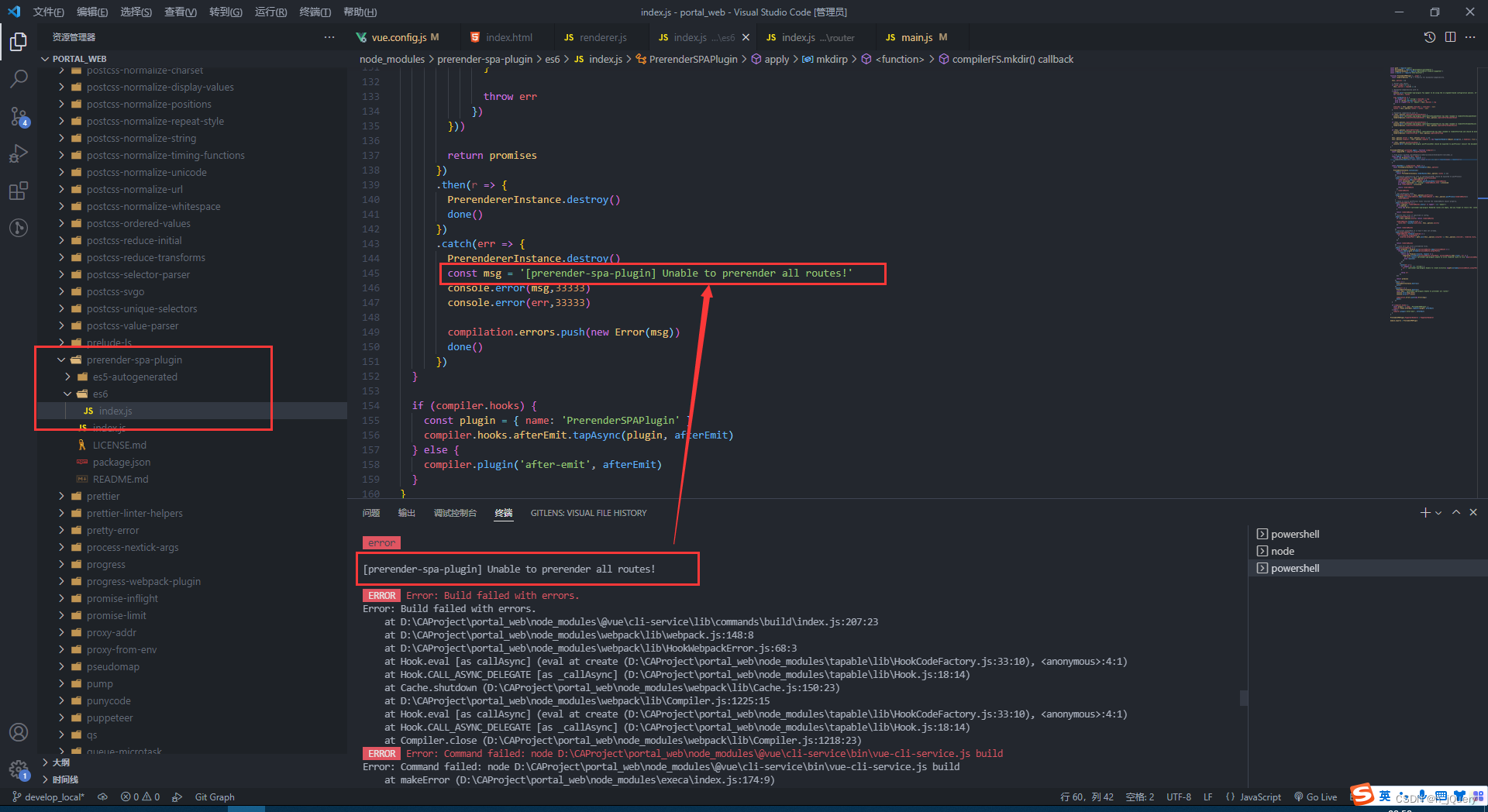Switch to 调试控制台 panel tab
This screenshot has height=812, width=1488.
[x=455, y=513]
